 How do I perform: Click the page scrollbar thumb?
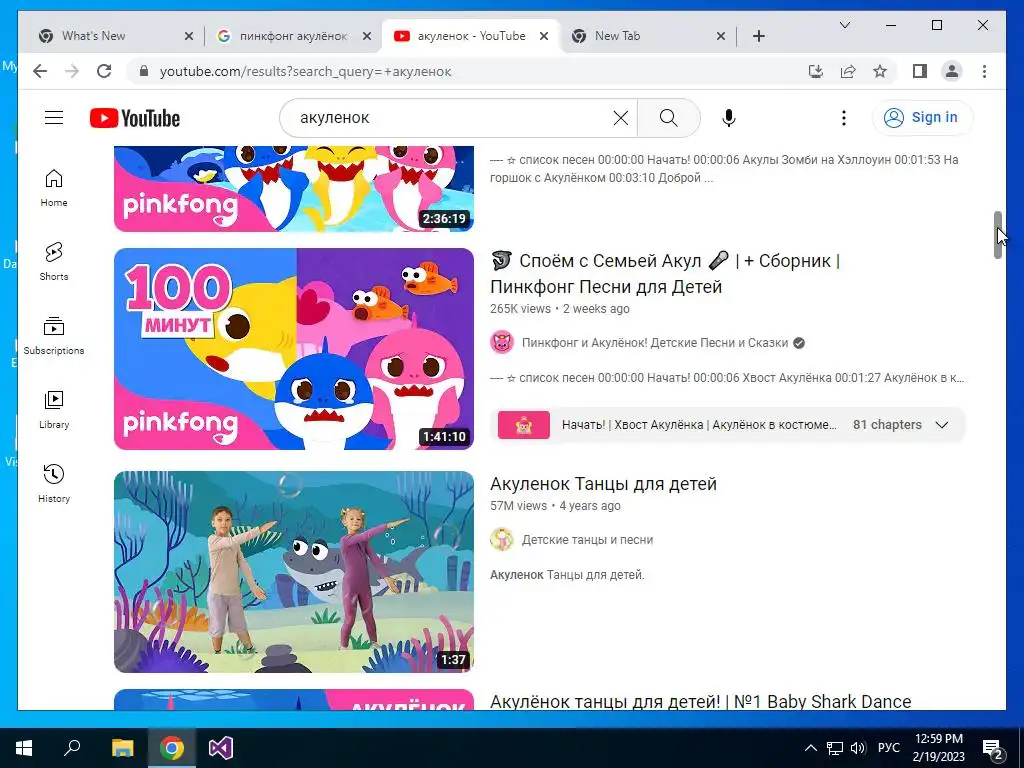(998, 235)
